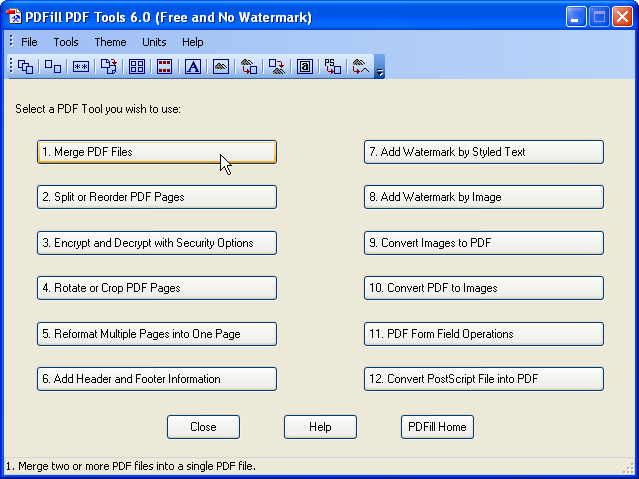Click the Close button at the bottom
This screenshot has width=639, height=479.
(203, 427)
